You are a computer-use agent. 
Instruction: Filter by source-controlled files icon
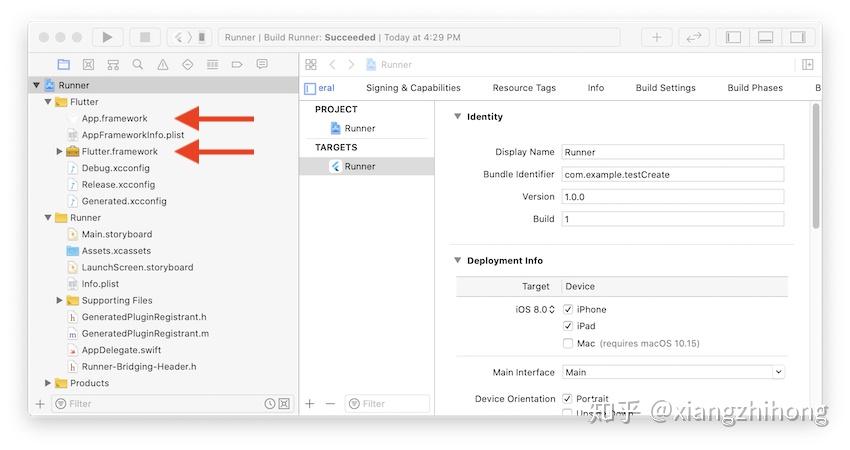coord(284,404)
